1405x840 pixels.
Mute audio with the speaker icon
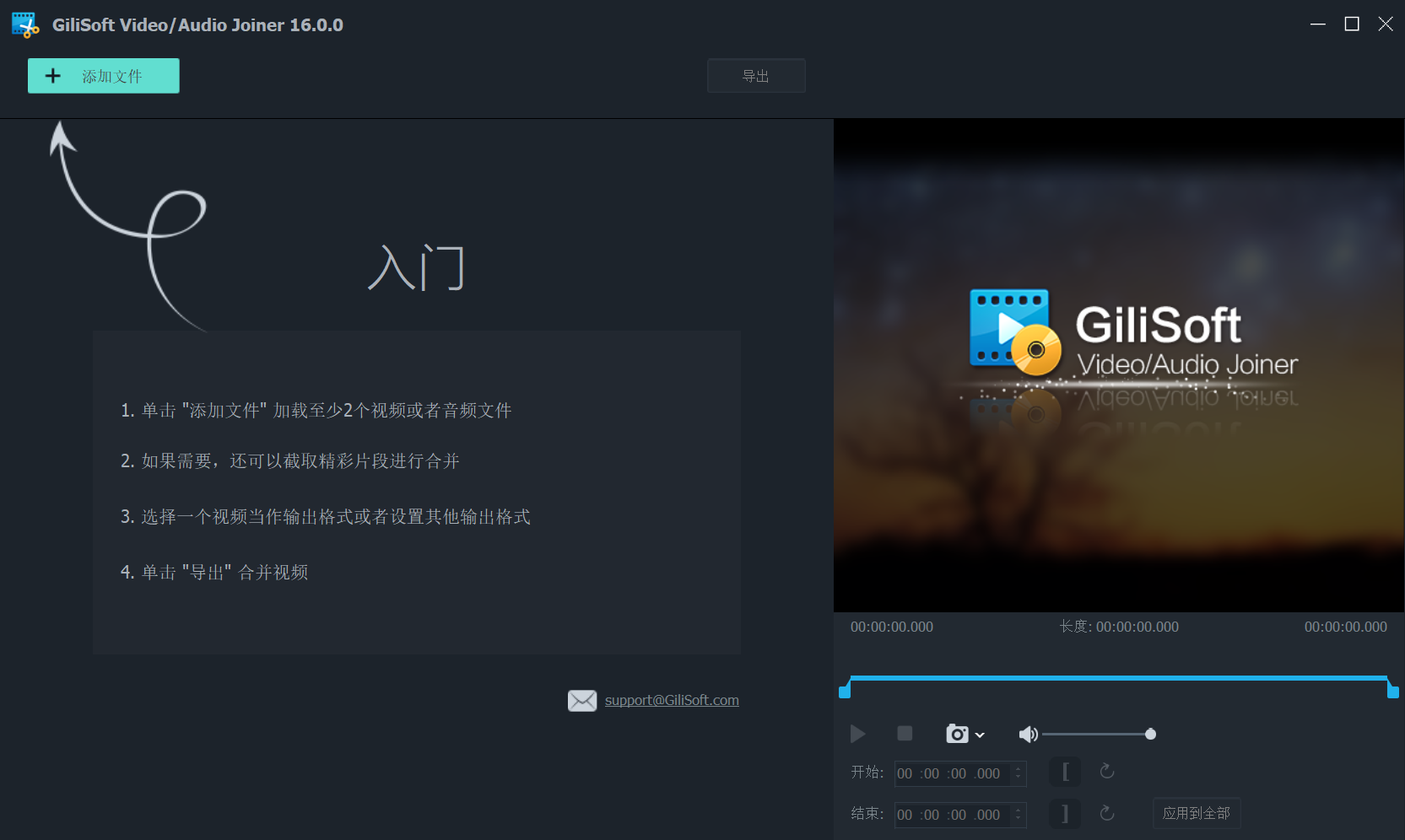tap(1028, 735)
